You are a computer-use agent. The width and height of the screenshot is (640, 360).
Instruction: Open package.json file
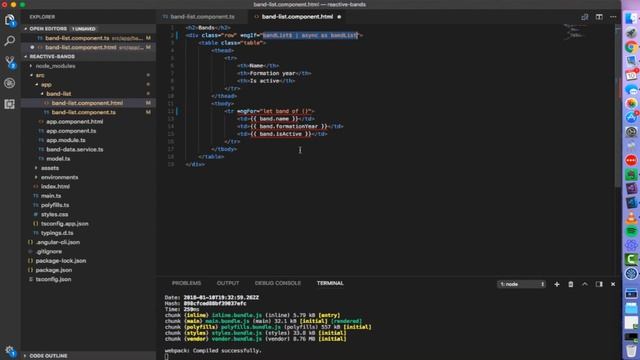[89, 270]
